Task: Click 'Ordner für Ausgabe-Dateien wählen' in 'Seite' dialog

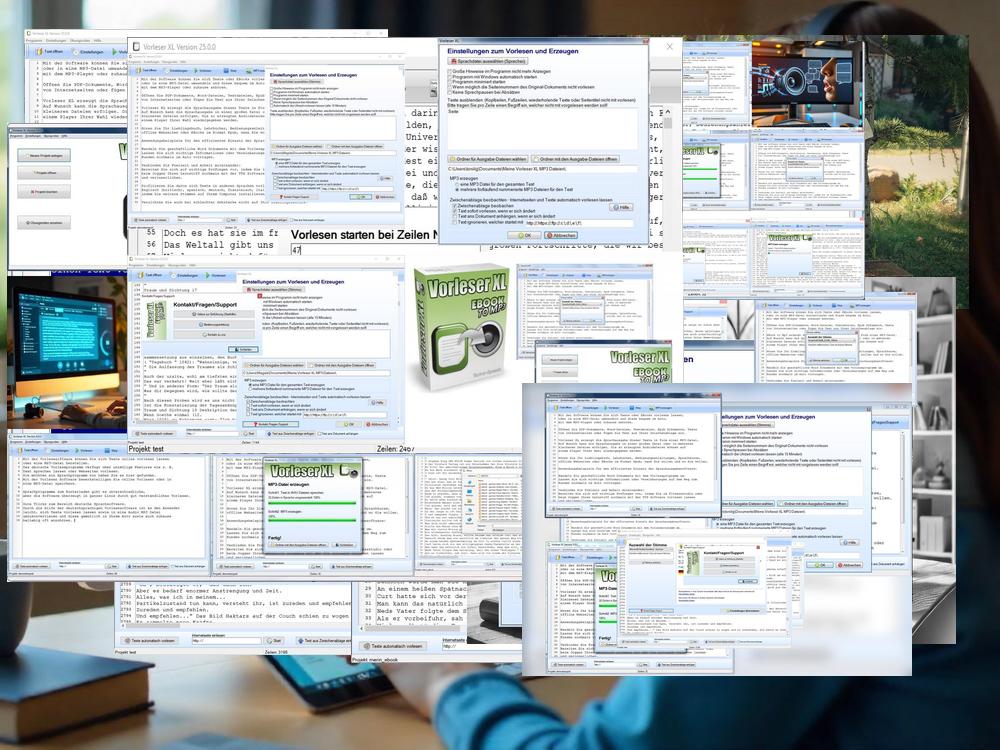Action: point(488,159)
